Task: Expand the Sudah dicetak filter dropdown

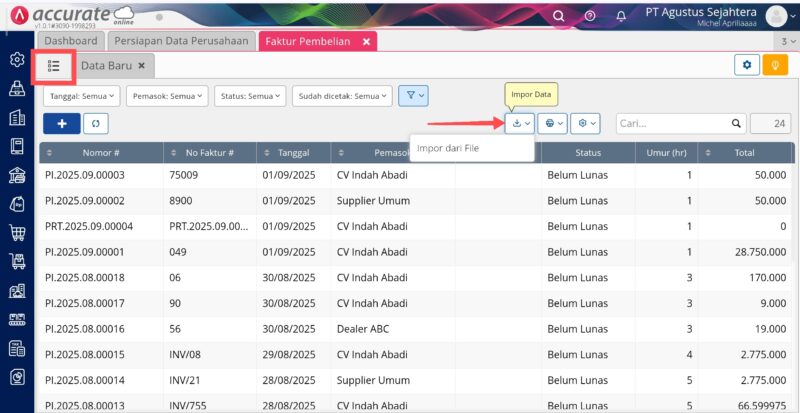Action: pos(341,96)
